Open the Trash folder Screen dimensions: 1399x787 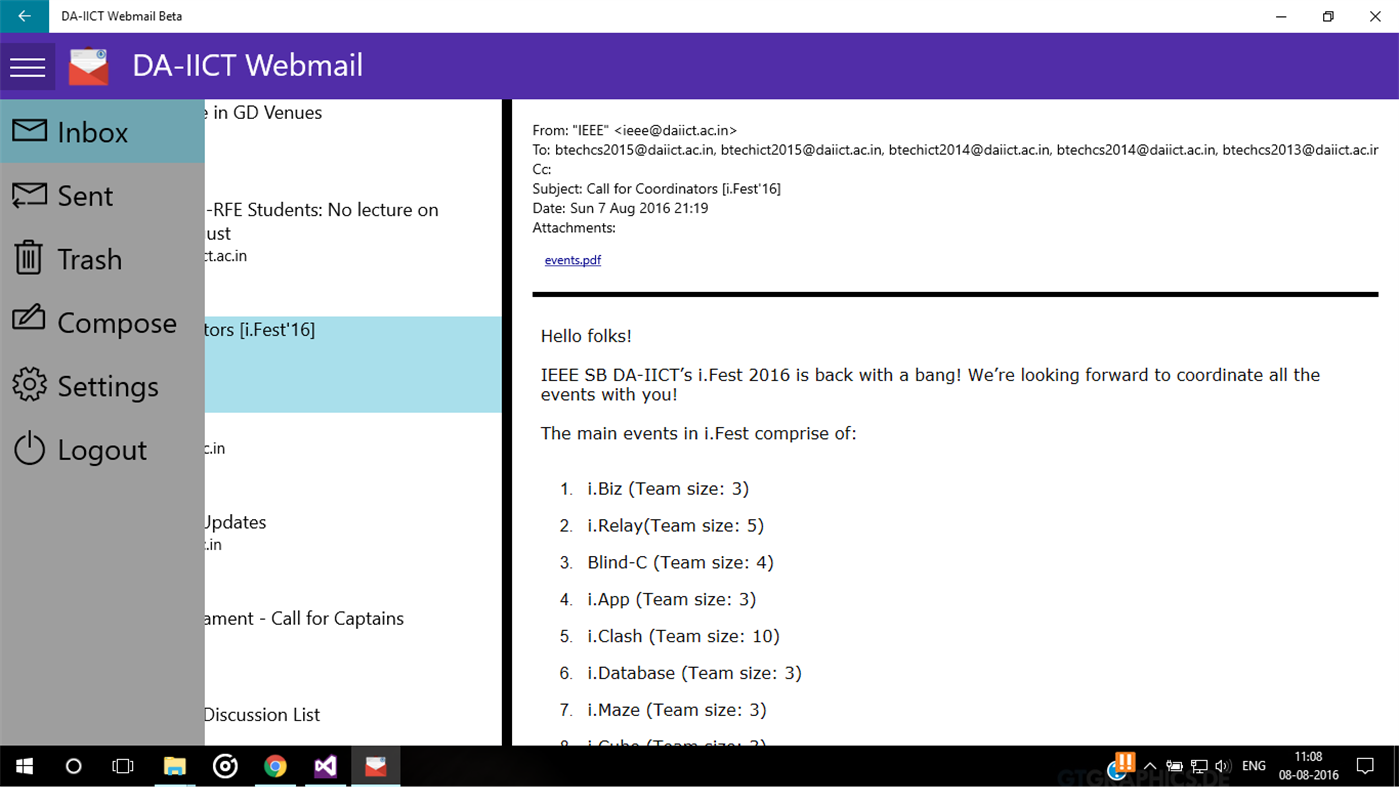click(x=88, y=258)
